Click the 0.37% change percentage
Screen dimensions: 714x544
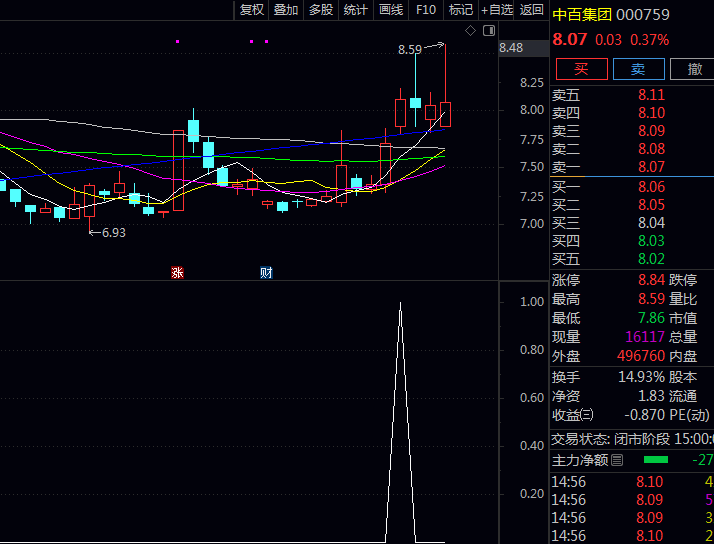click(649, 40)
